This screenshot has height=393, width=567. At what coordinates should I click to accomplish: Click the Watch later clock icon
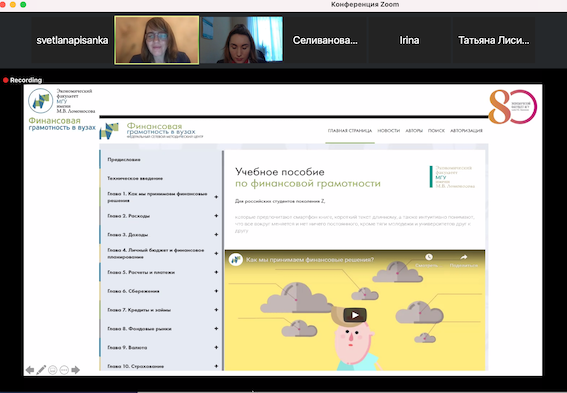point(429,257)
